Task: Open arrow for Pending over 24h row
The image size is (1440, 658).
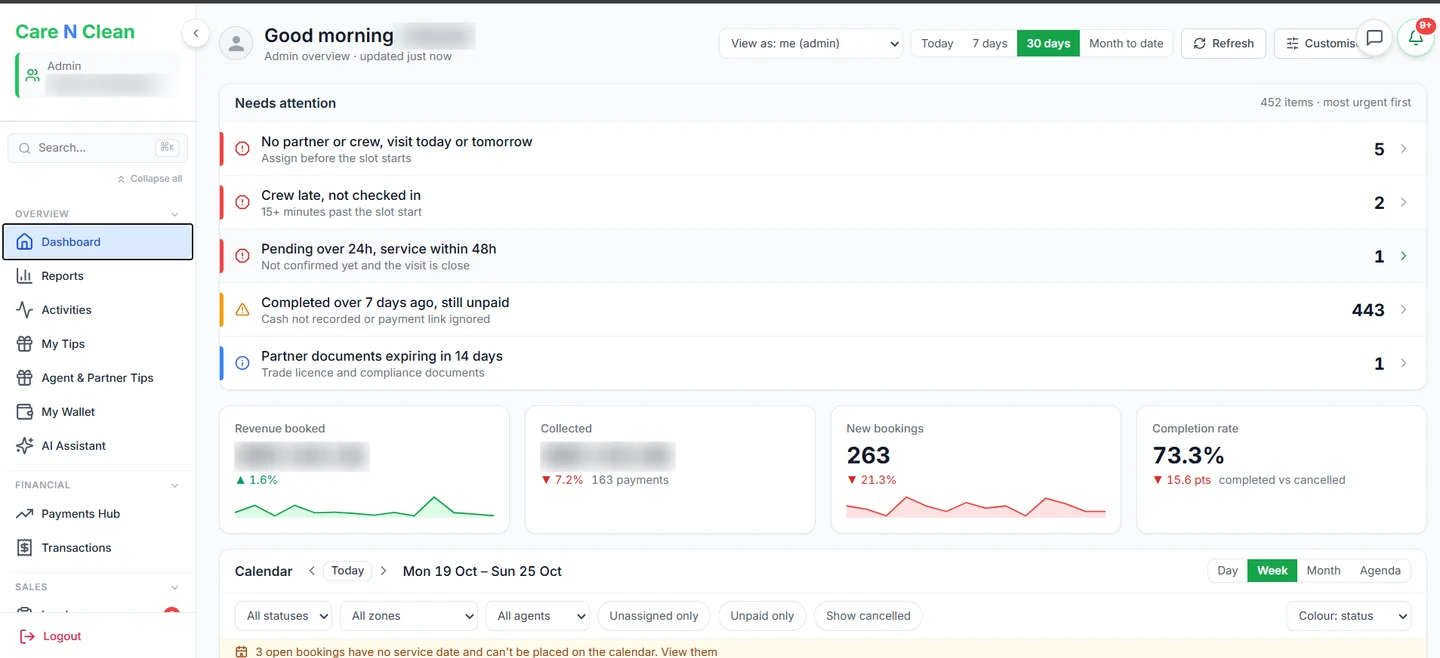Action: coord(1404,256)
